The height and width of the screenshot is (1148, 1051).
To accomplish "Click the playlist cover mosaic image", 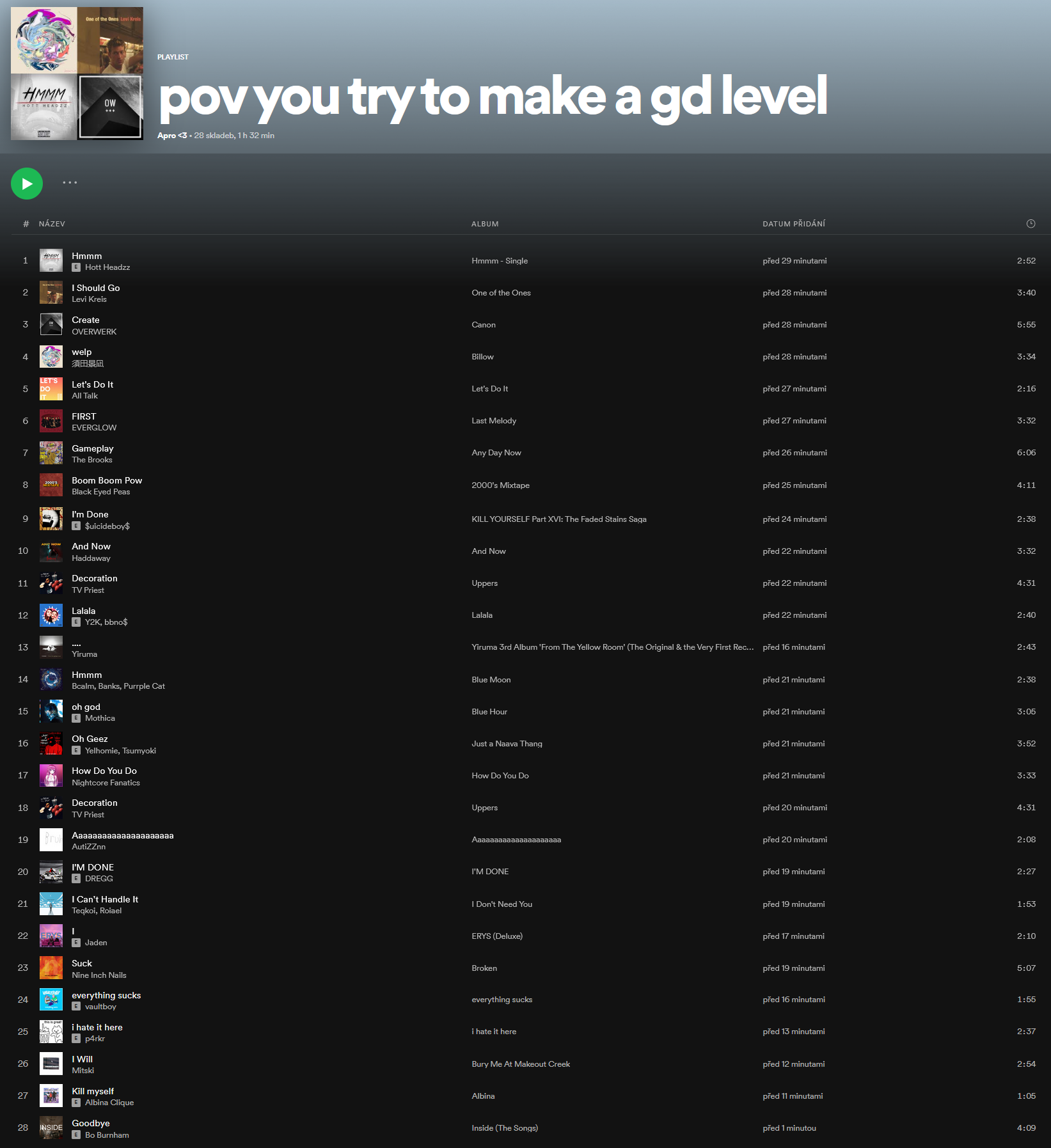I will [77, 74].
